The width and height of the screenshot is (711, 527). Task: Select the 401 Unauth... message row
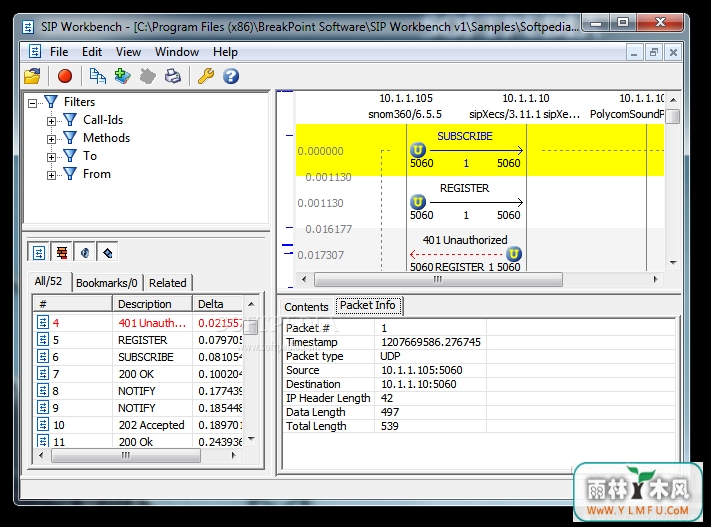click(x=139, y=322)
